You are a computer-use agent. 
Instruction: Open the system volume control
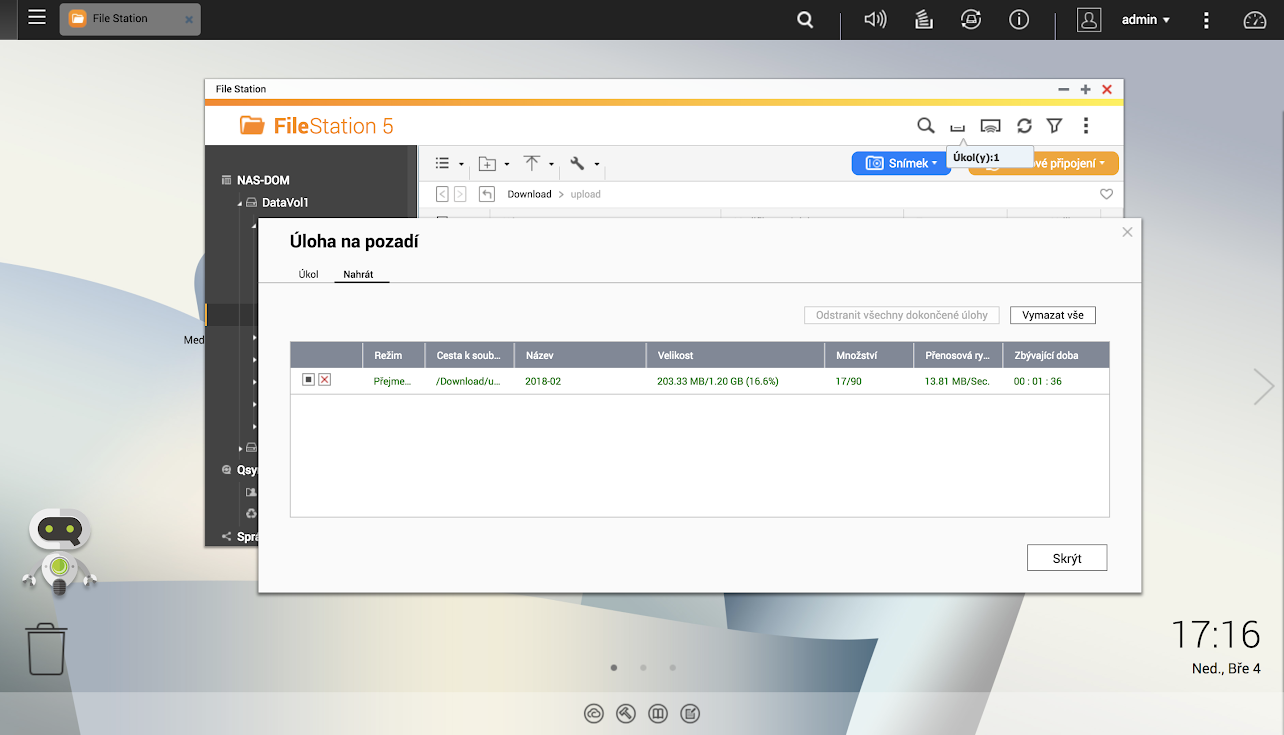[x=874, y=19]
